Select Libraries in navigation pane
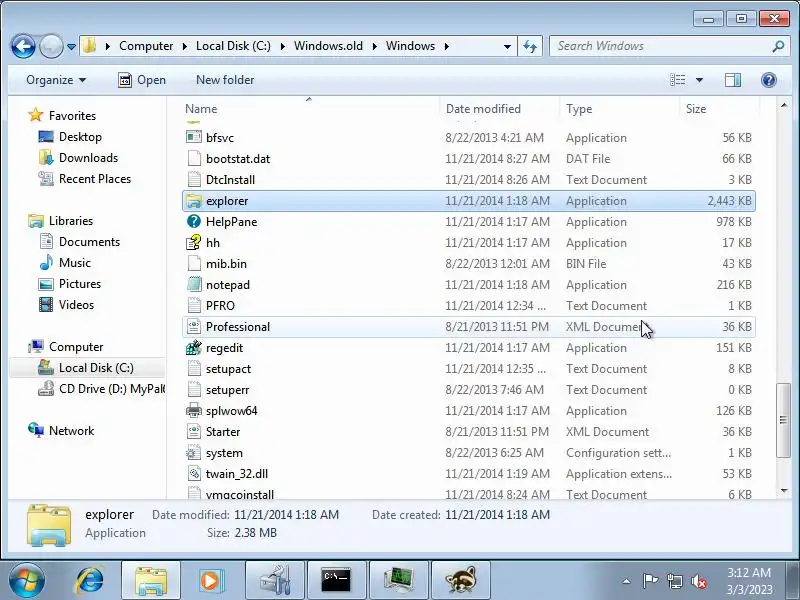800x600 pixels. [71, 221]
